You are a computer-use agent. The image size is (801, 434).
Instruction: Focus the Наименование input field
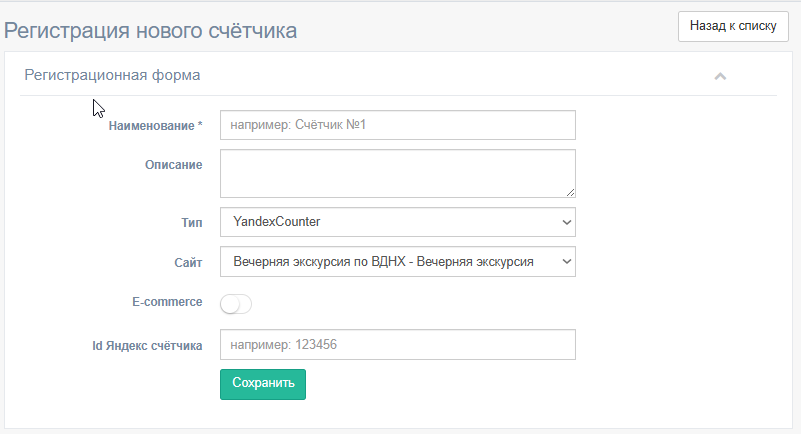pos(397,125)
